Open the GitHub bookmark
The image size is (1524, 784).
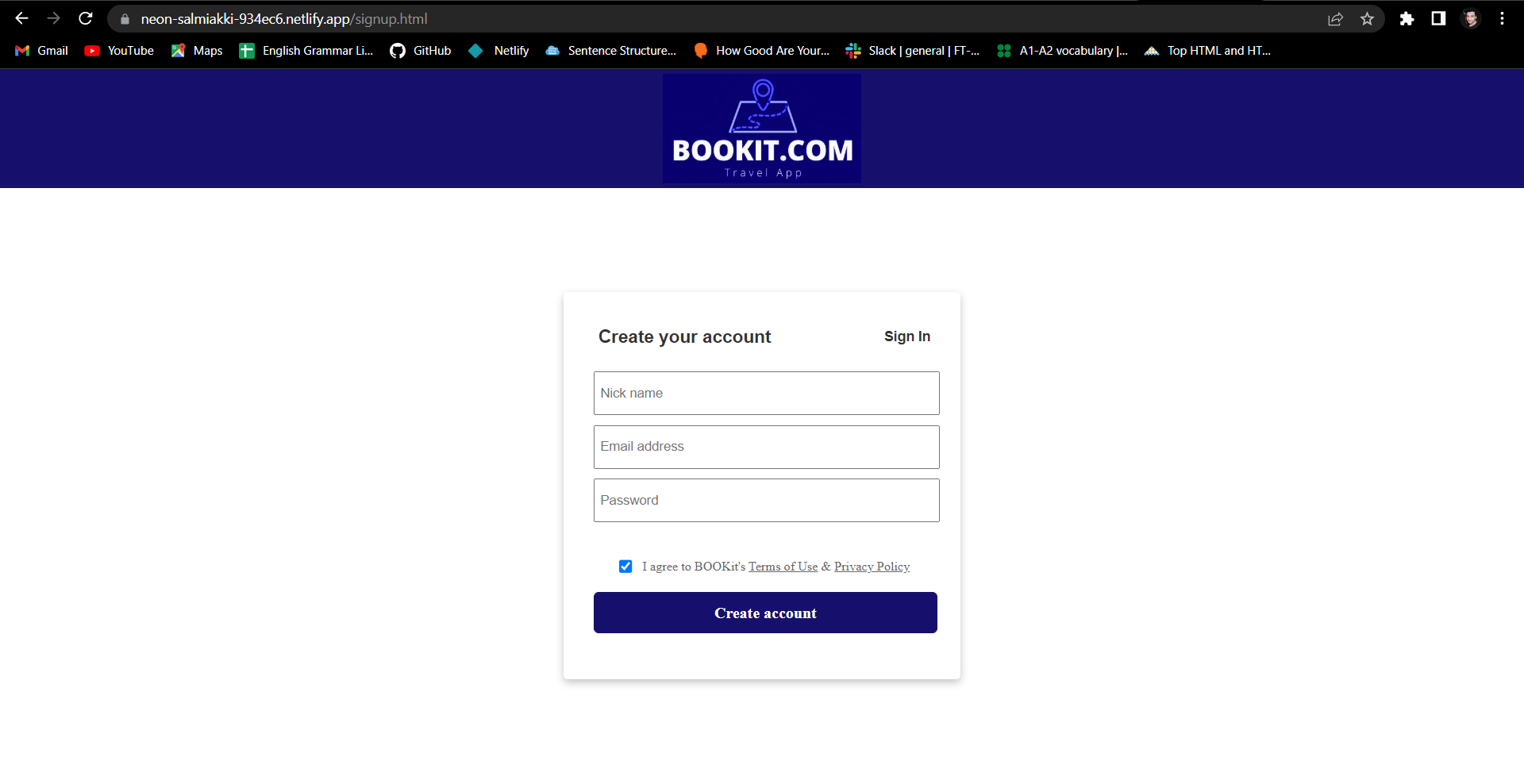pyautogui.click(x=421, y=51)
